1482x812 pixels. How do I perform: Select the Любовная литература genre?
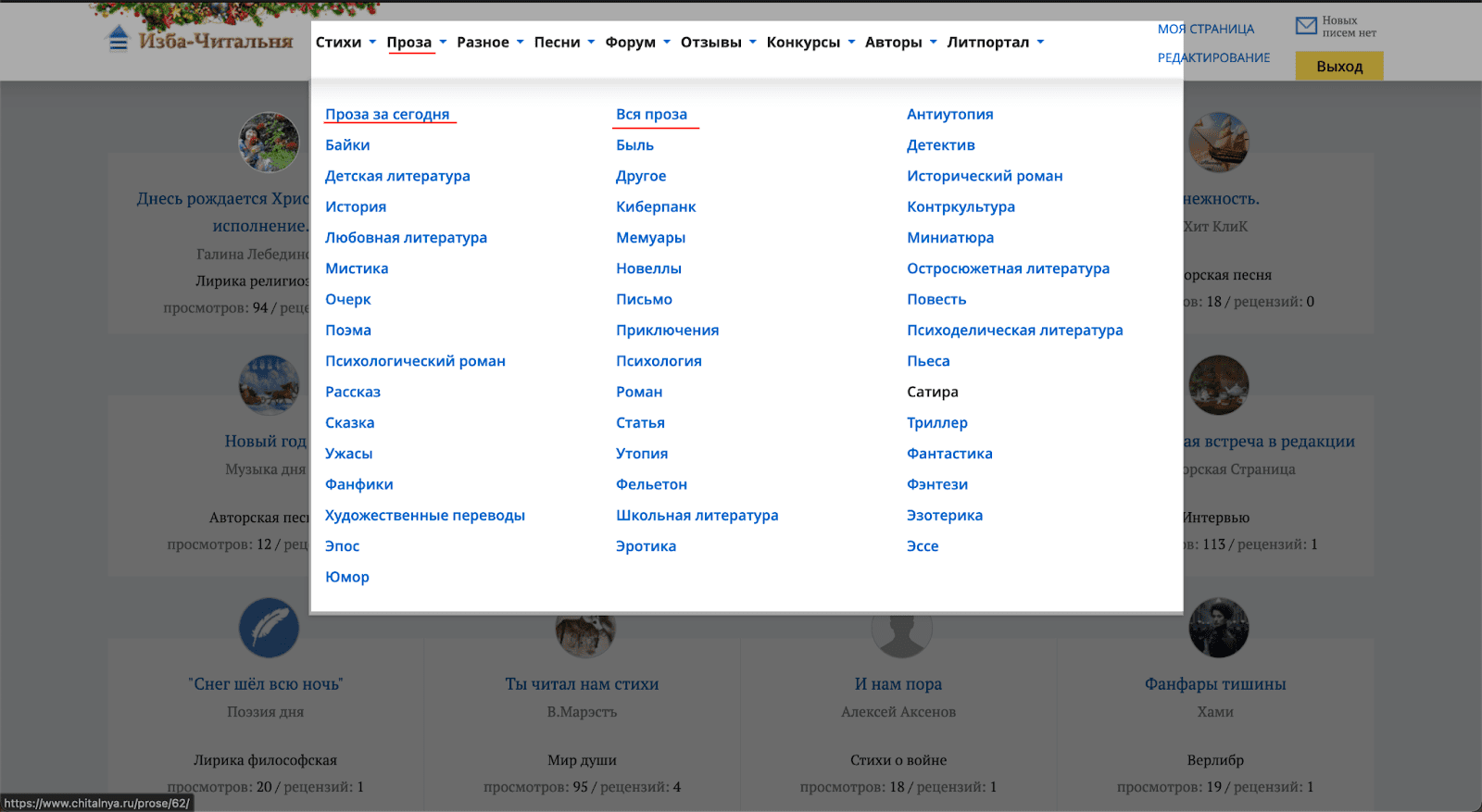[x=406, y=238]
